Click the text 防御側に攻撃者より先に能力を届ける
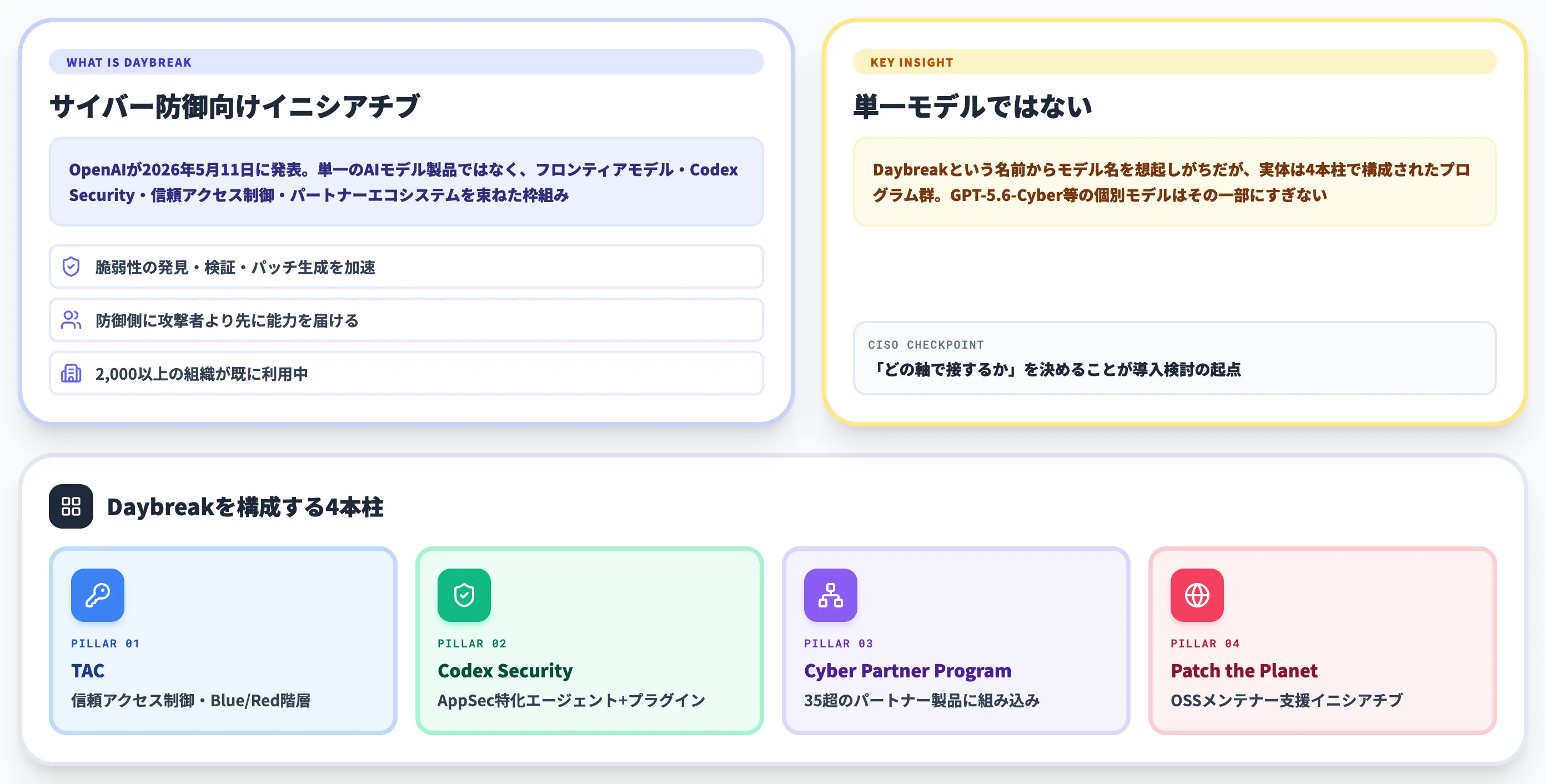The image size is (1546, 784). [227, 320]
